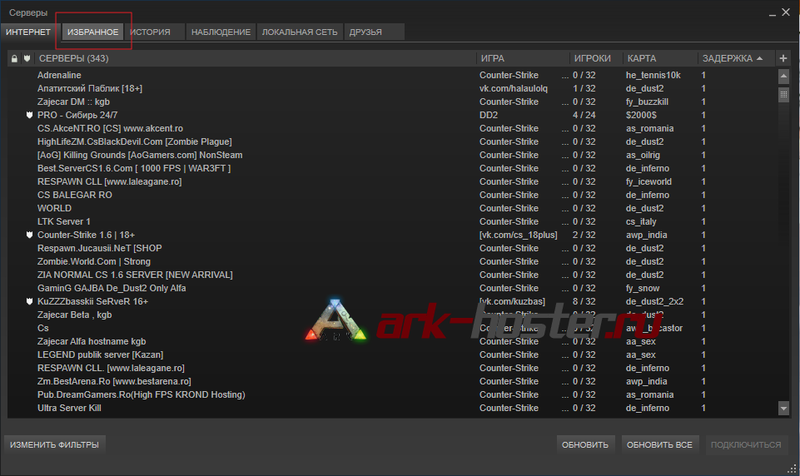Select the ЛОКАЛЬНАЯ СЕТЬ tab
Image resolution: width=800 pixels, height=476 pixels.
299,32
